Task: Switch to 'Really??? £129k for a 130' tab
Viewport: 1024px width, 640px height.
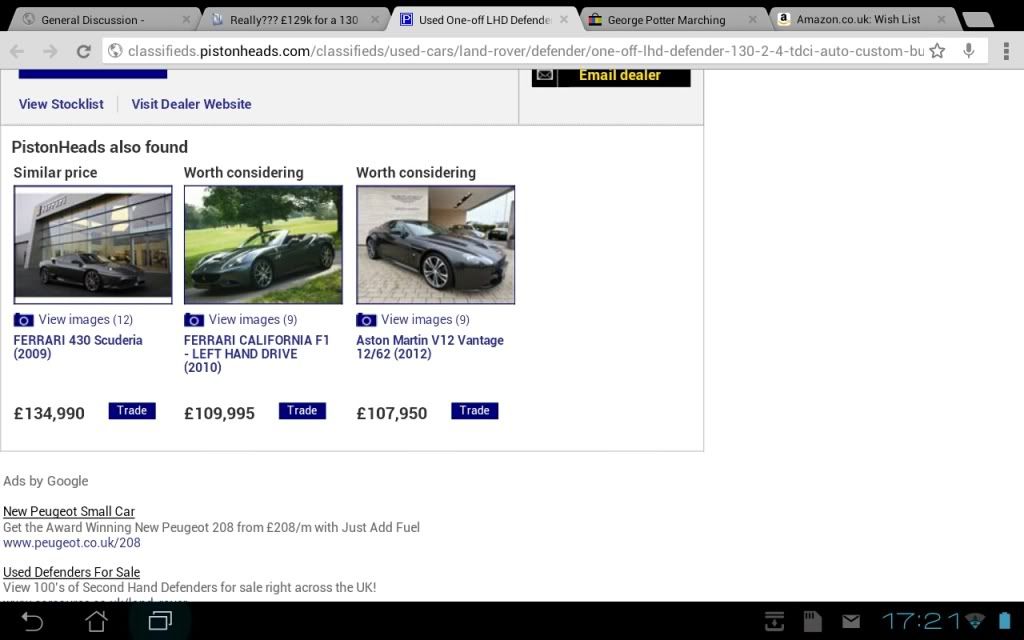Action: click(x=294, y=20)
